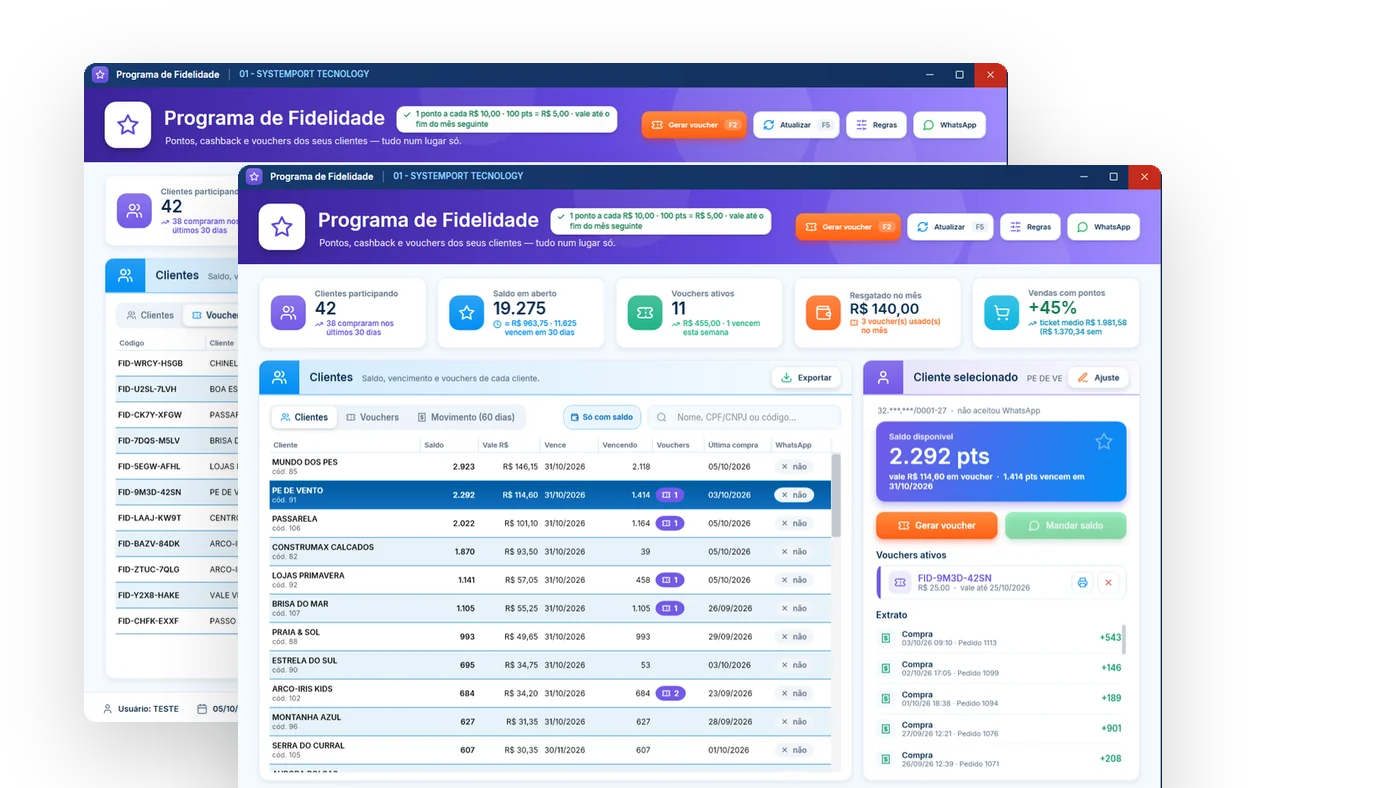Click the Clientes participando people icon in front window
The width and height of the screenshot is (1400, 788).
pyautogui.click(x=288, y=313)
